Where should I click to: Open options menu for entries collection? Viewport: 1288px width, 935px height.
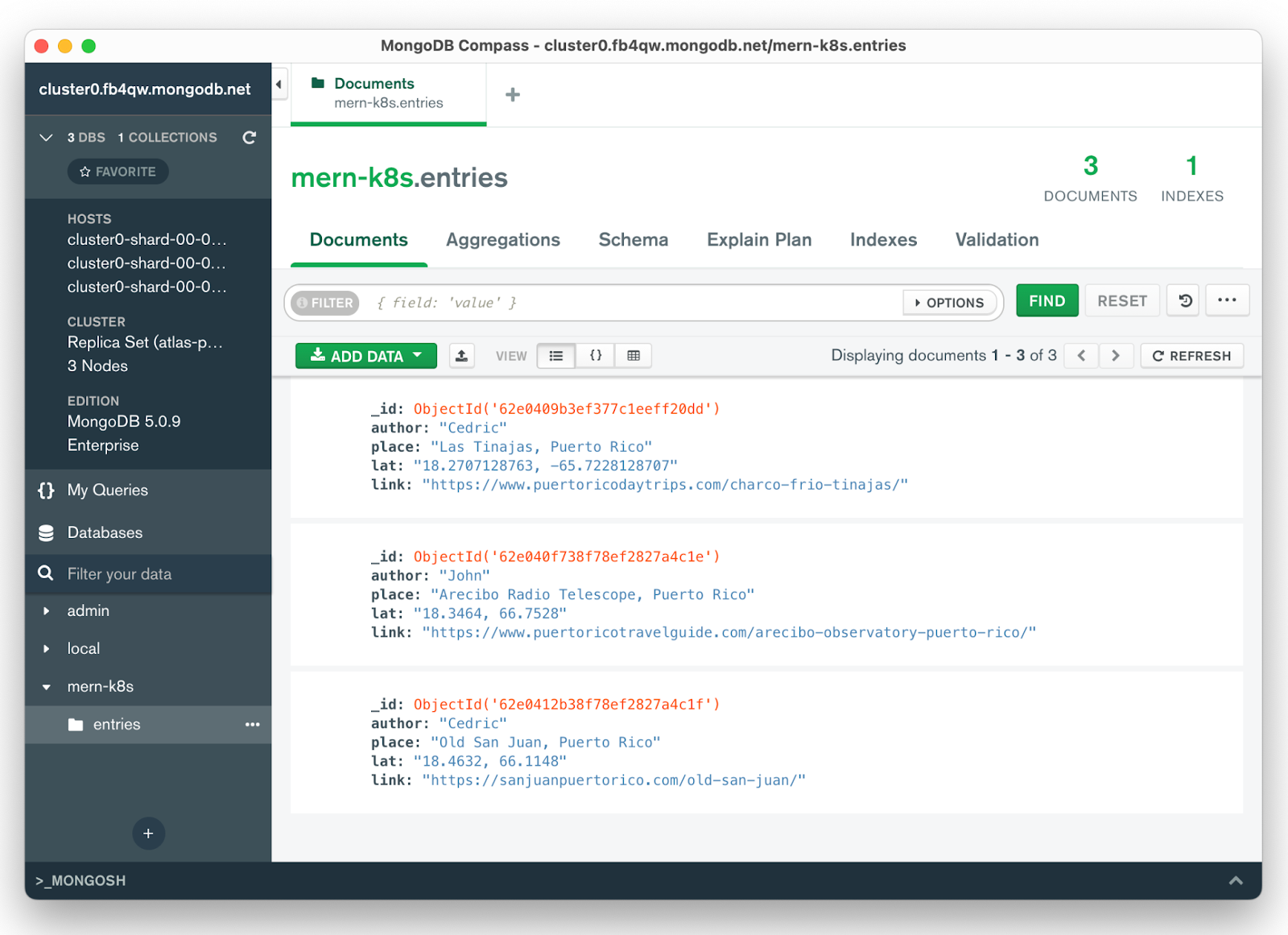coord(252,724)
